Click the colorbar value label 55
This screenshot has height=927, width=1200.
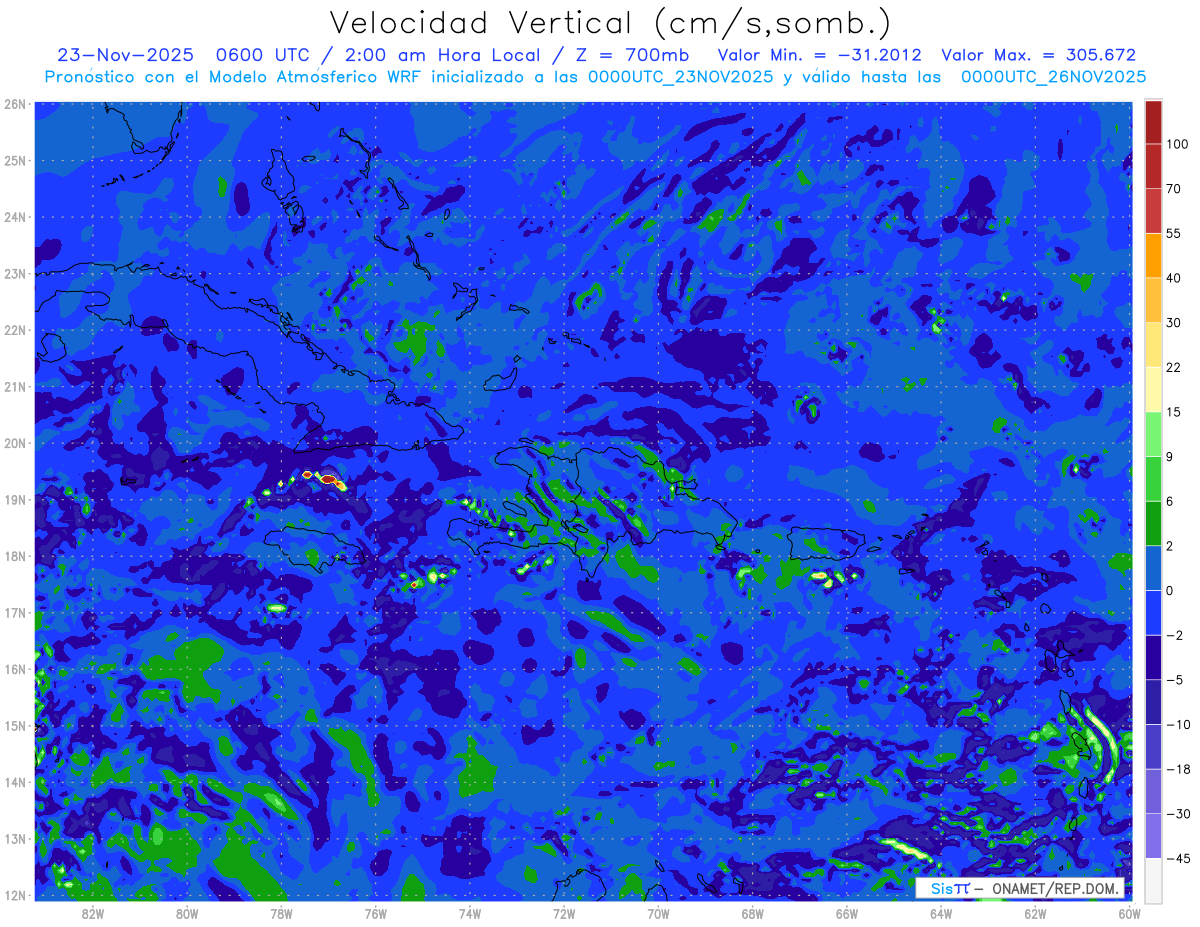coord(1174,233)
